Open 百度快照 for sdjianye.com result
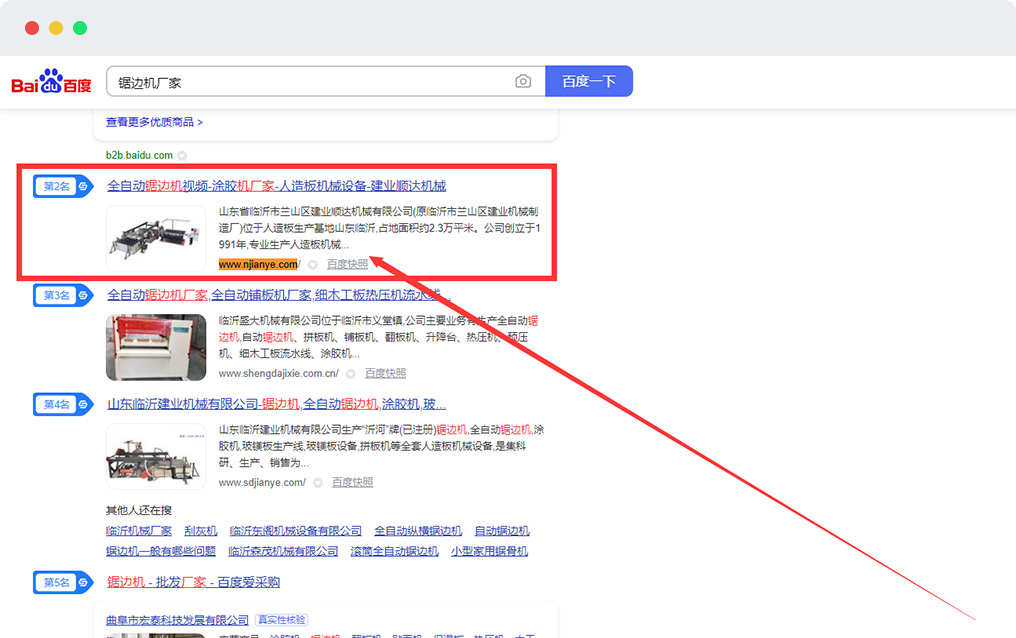 click(x=352, y=483)
